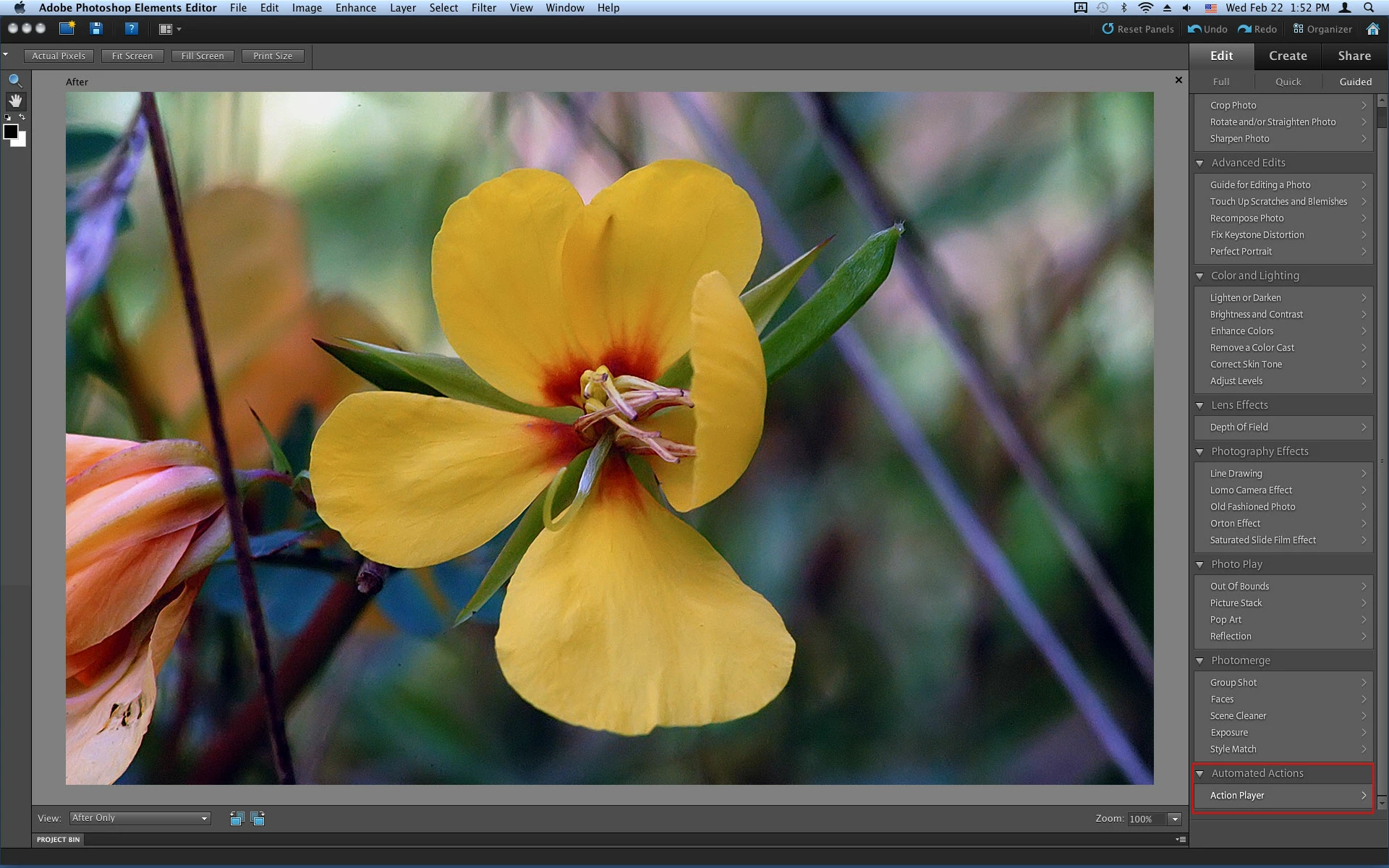Image resolution: width=1389 pixels, height=868 pixels.
Task: Switch to Quick edit mode
Action: point(1288,82)
